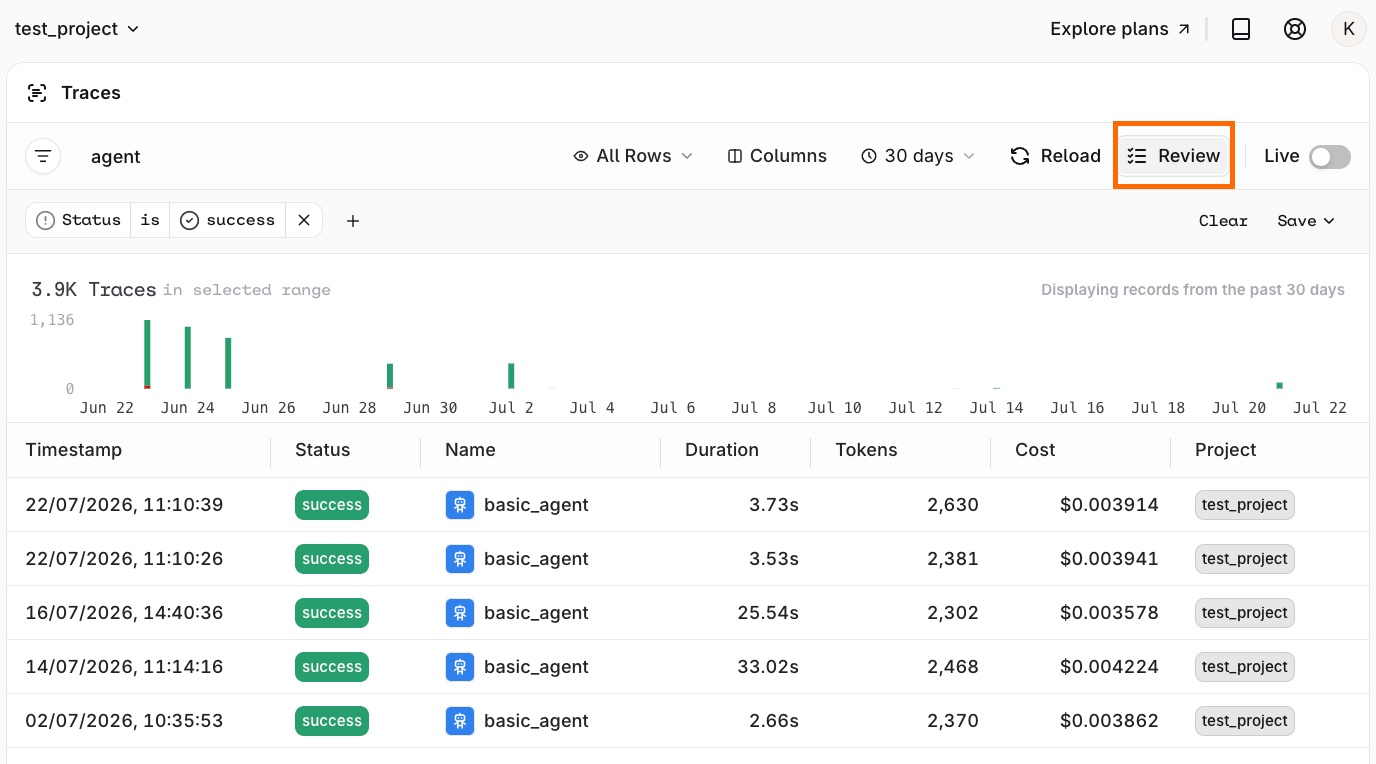The width and height of the screenshot is (1376, 764).
Task: Click the green histogram bar at Jun 24
Action: [187, 358]
